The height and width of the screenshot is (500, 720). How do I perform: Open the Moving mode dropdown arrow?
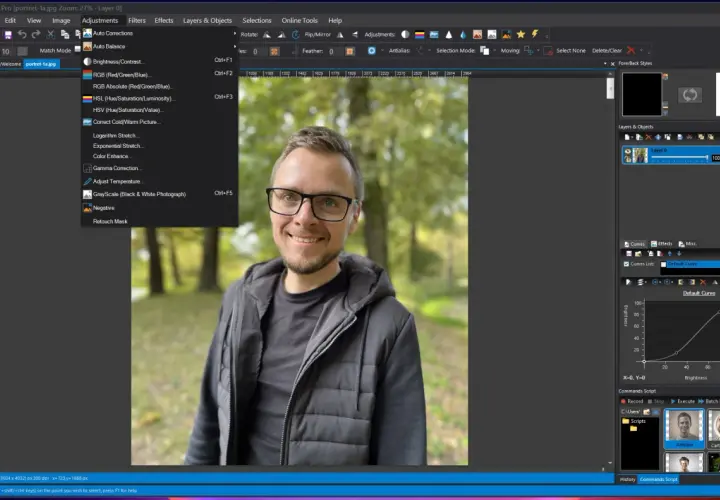[x=538, y=51]
